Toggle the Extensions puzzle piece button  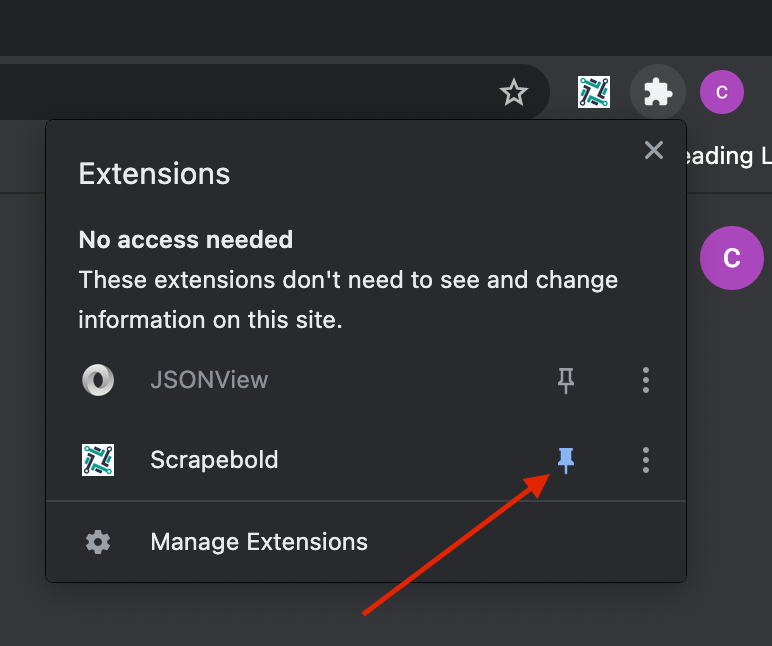(x=658, y=92)
